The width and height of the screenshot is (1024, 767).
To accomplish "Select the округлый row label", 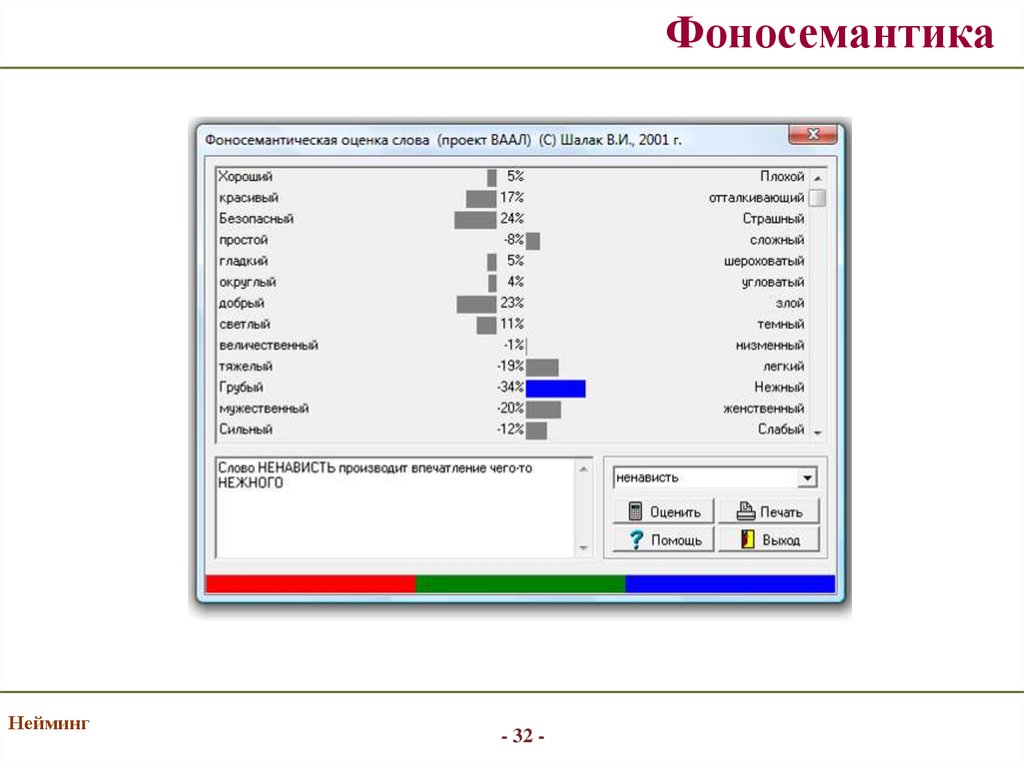I will coord(248,282).
